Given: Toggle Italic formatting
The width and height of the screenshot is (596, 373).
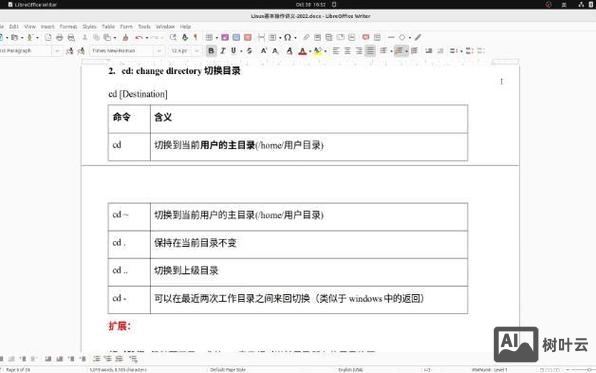Looking at the screenshot, I should point(223,51).
